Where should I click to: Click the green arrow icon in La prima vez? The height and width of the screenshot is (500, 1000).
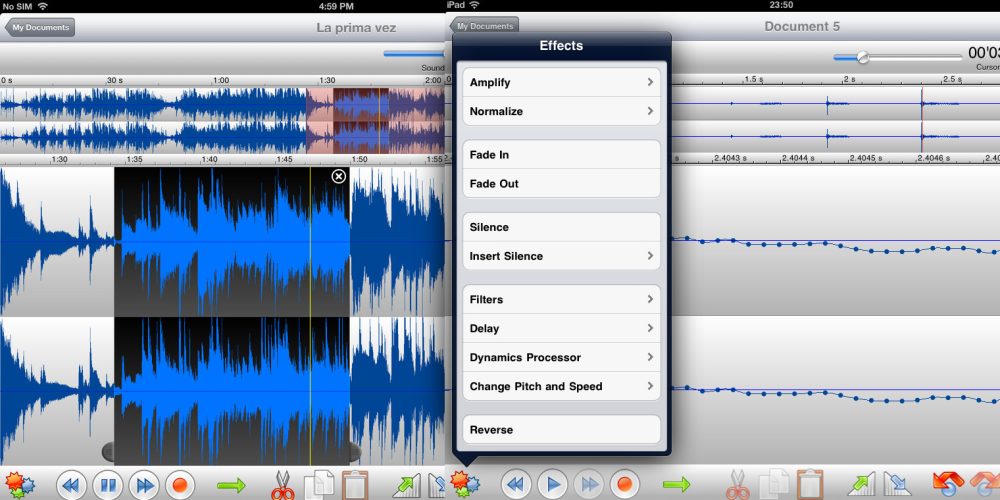[231, 486]
